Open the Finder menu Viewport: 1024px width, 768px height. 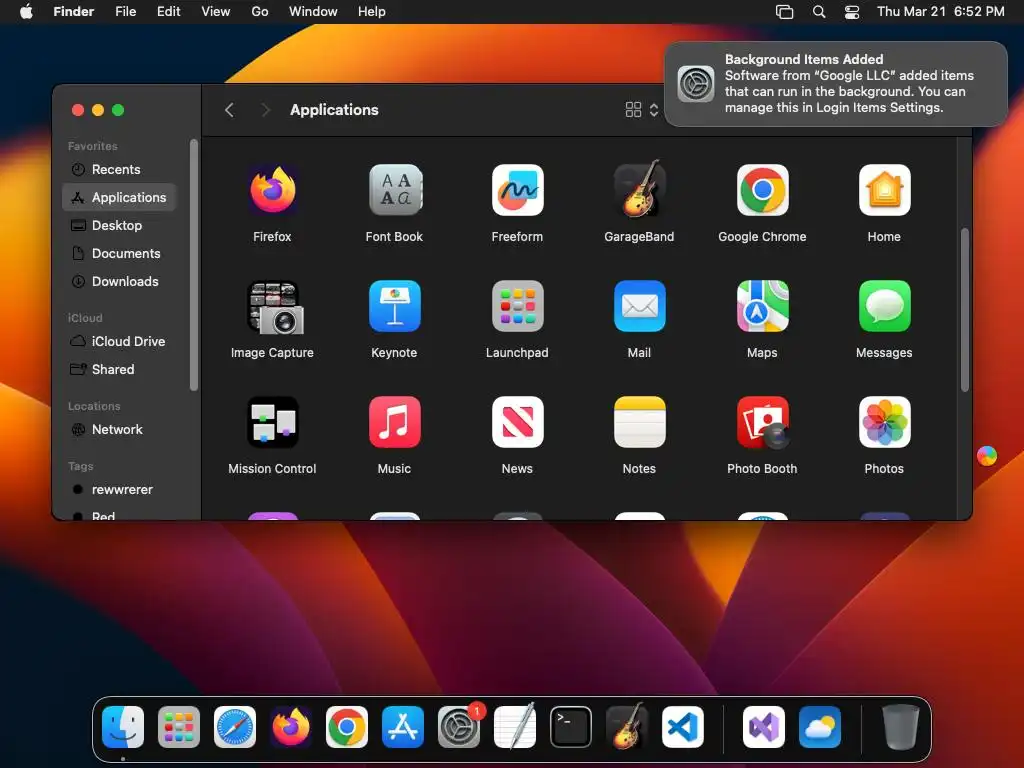pos(74,12)
